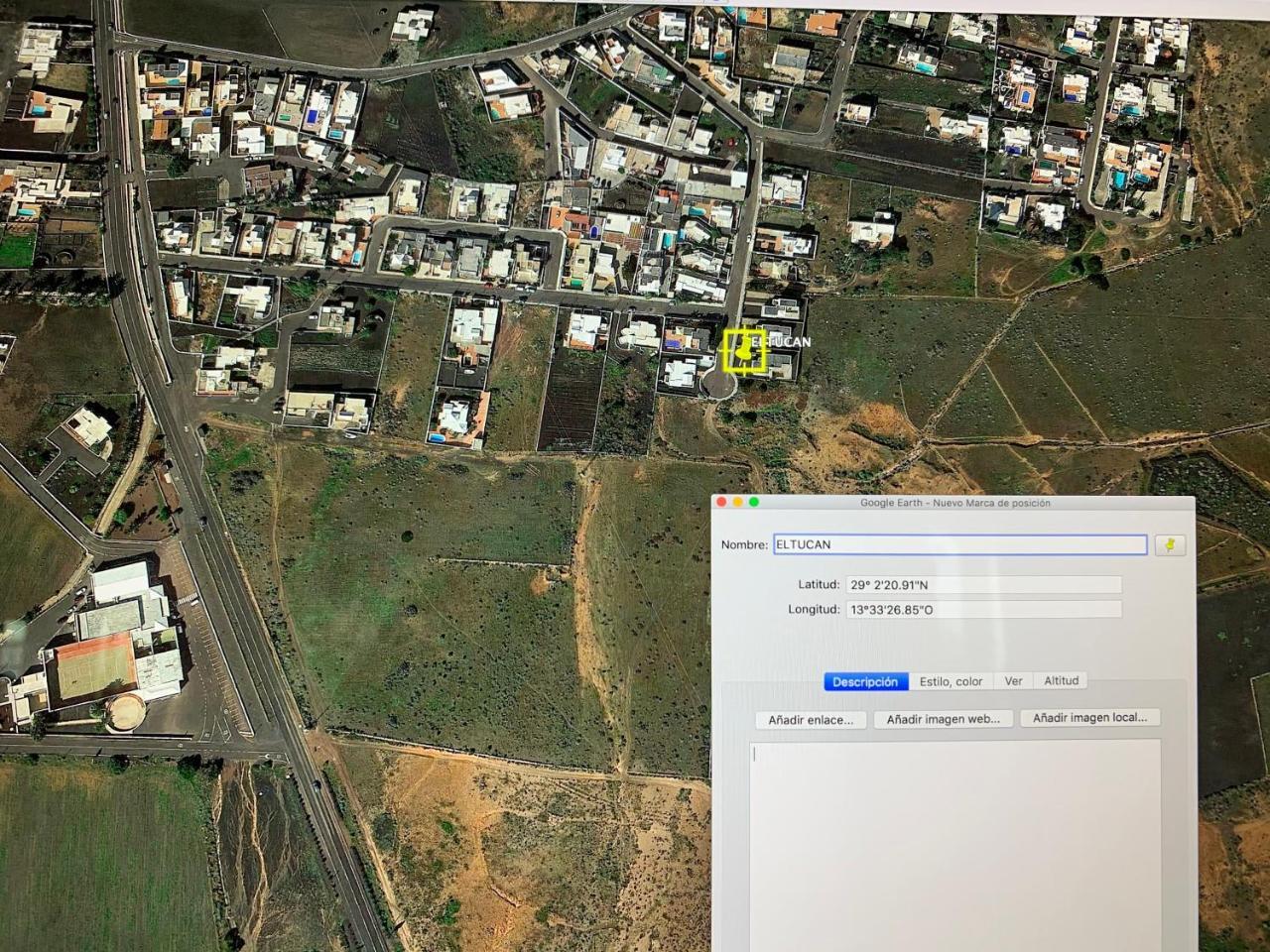
Task: Click the dialog title Google Earth – Nuevo Marca de posición
Action: (954, 503)
